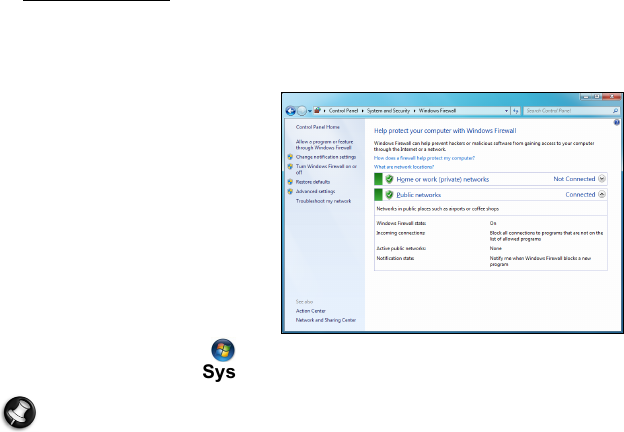The image size is (624, 432).
Task: Open Control Panel Home
Action: click(x=318, y=127)
